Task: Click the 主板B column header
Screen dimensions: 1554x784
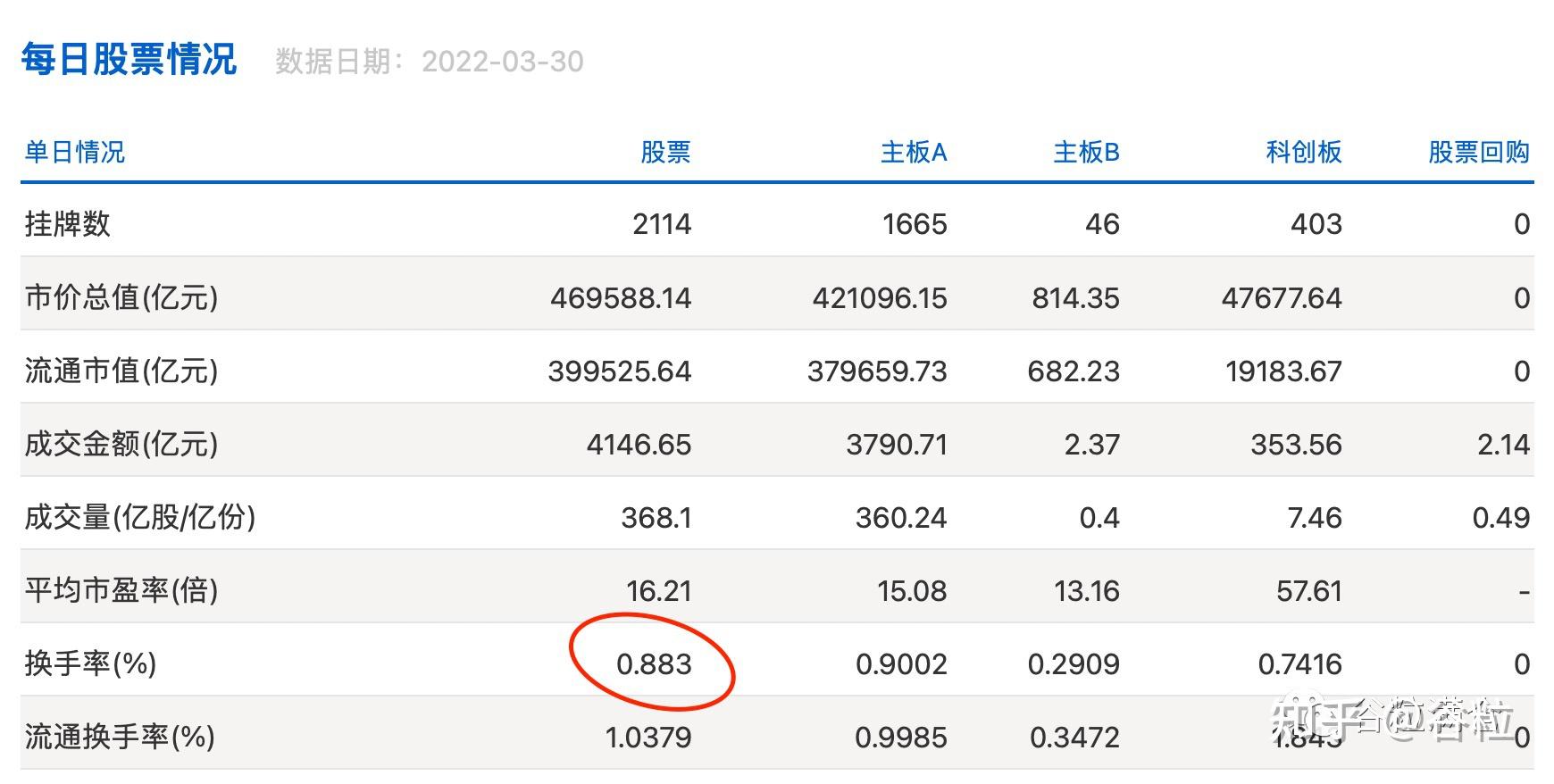Action: click(x=1086, y=152)
